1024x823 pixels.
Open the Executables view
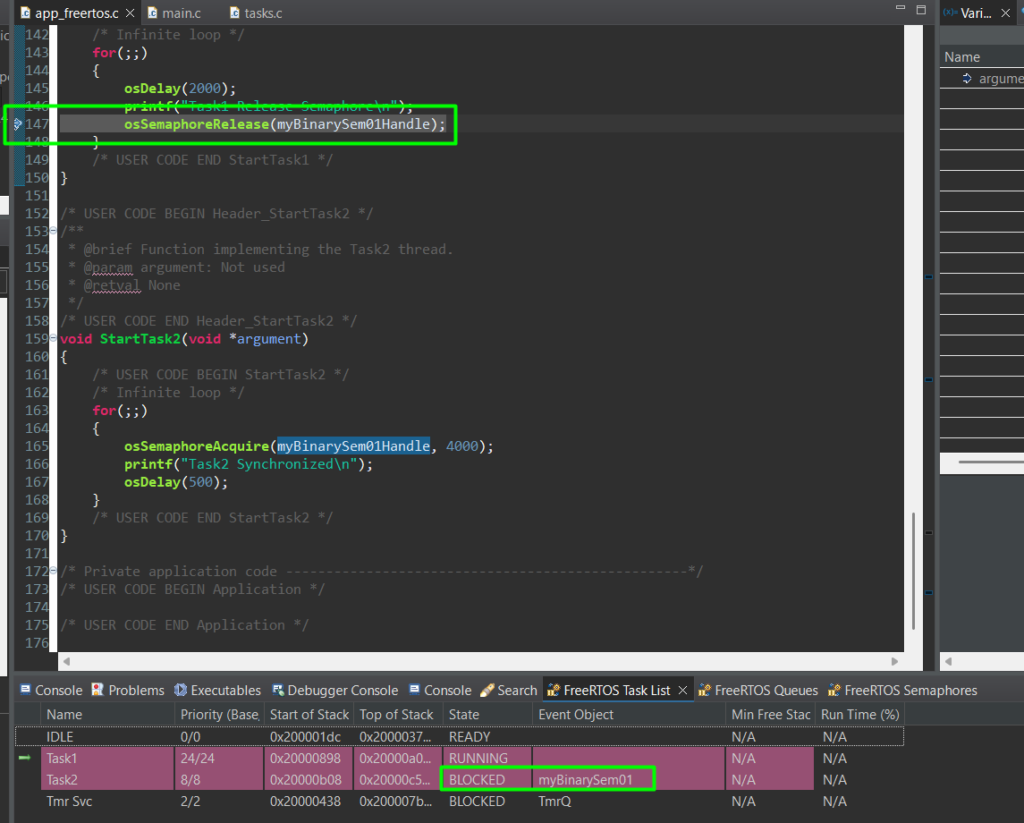(225, 690)
